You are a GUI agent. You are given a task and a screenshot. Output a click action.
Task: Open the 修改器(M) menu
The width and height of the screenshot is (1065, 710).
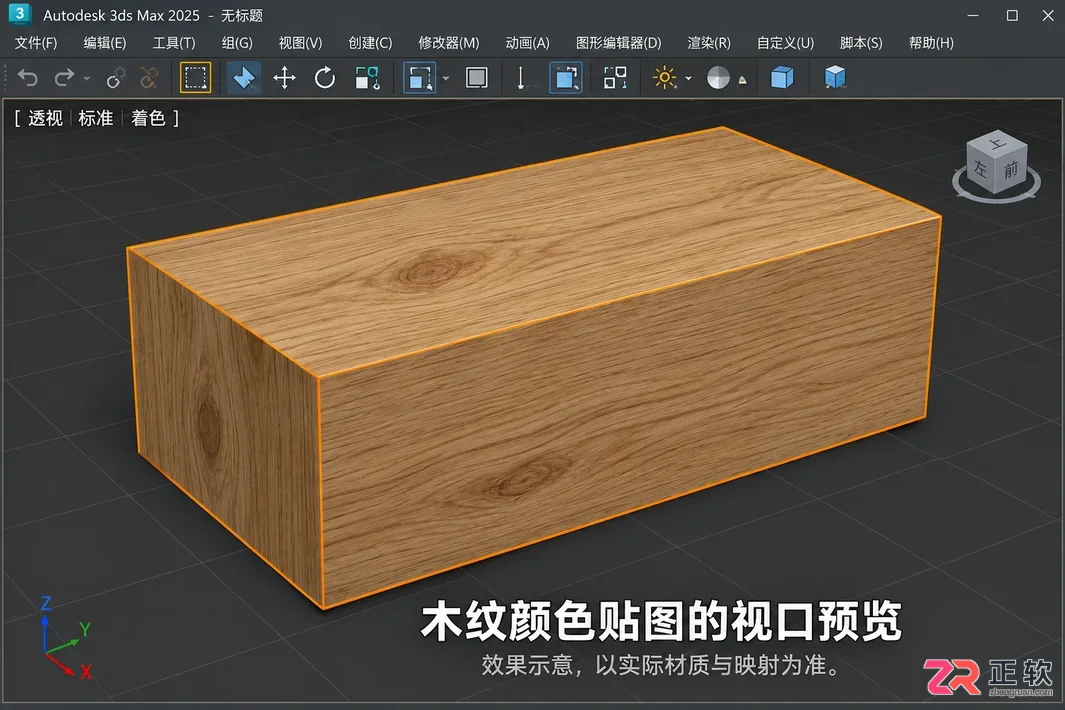(449, 43)
